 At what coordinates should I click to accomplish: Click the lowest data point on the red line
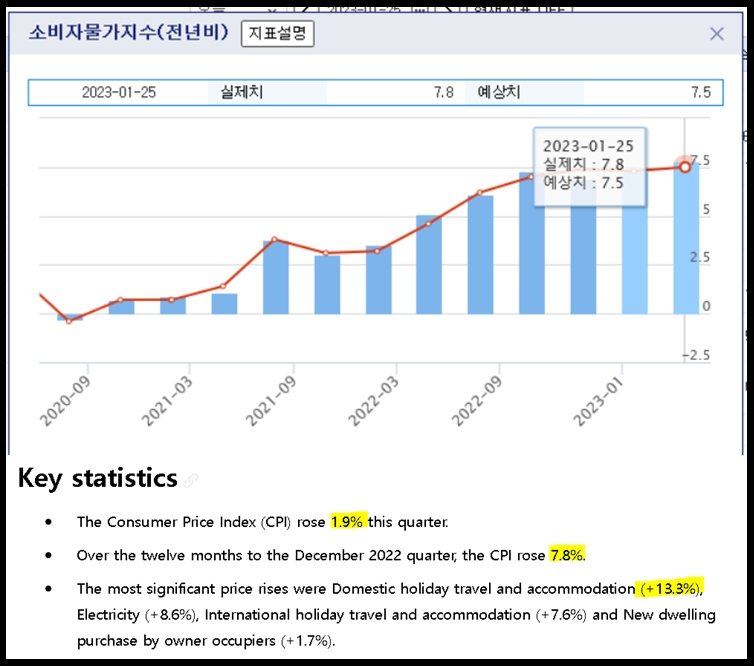[69, 321]
